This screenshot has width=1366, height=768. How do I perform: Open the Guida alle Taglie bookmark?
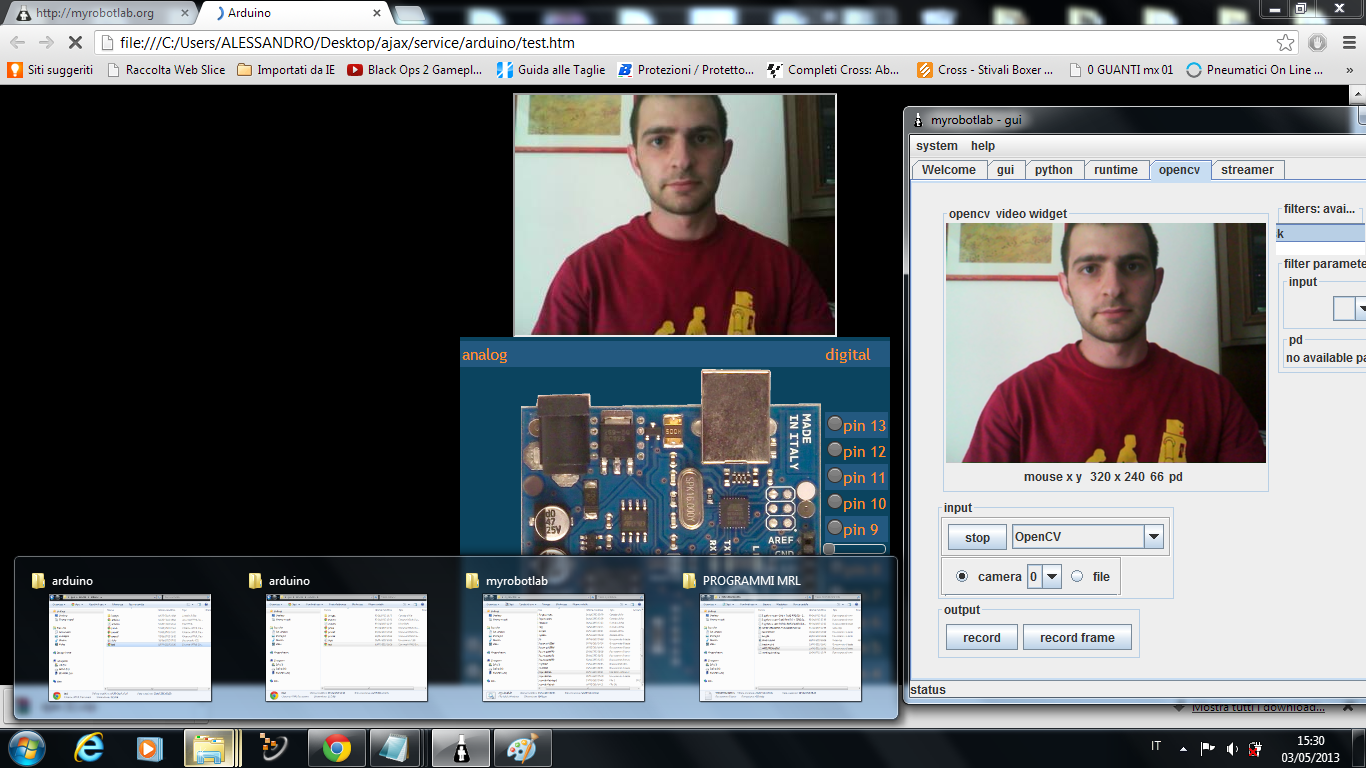point(551,70)
